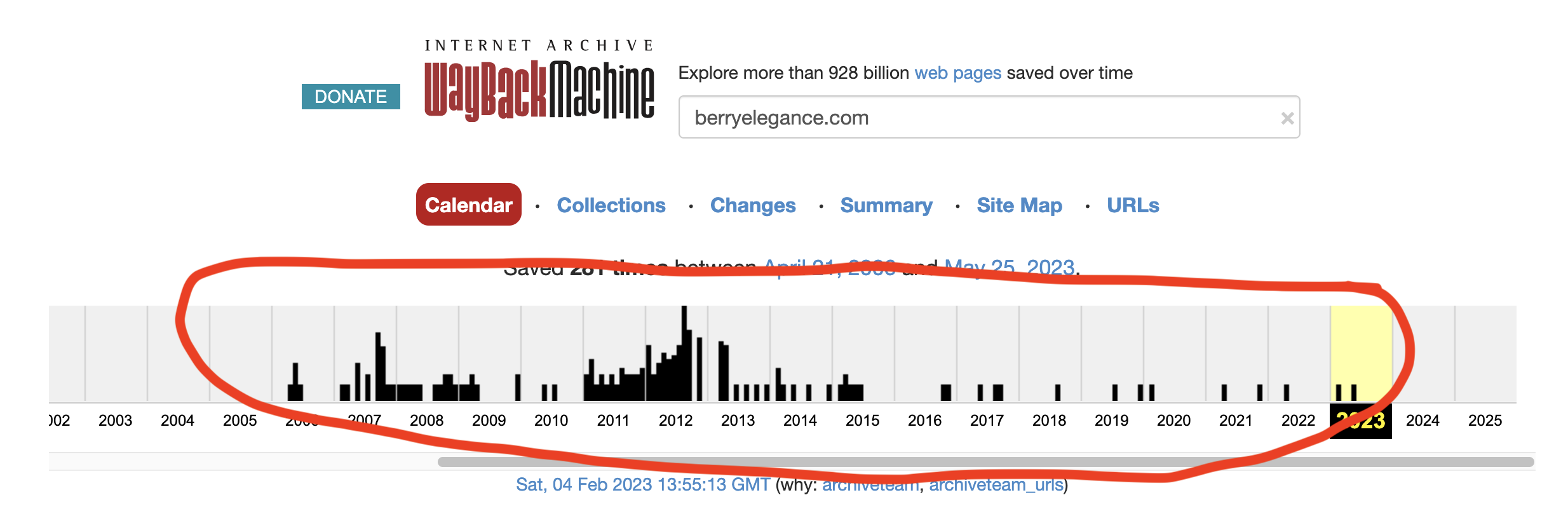Open the Changes tab
This screenshot has width=1568, height=516.
(753, 205)
